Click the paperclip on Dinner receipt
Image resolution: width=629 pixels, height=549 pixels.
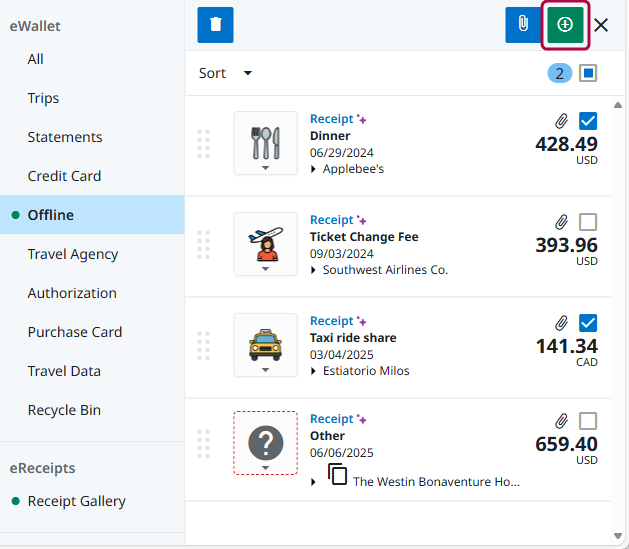point(562,121)
